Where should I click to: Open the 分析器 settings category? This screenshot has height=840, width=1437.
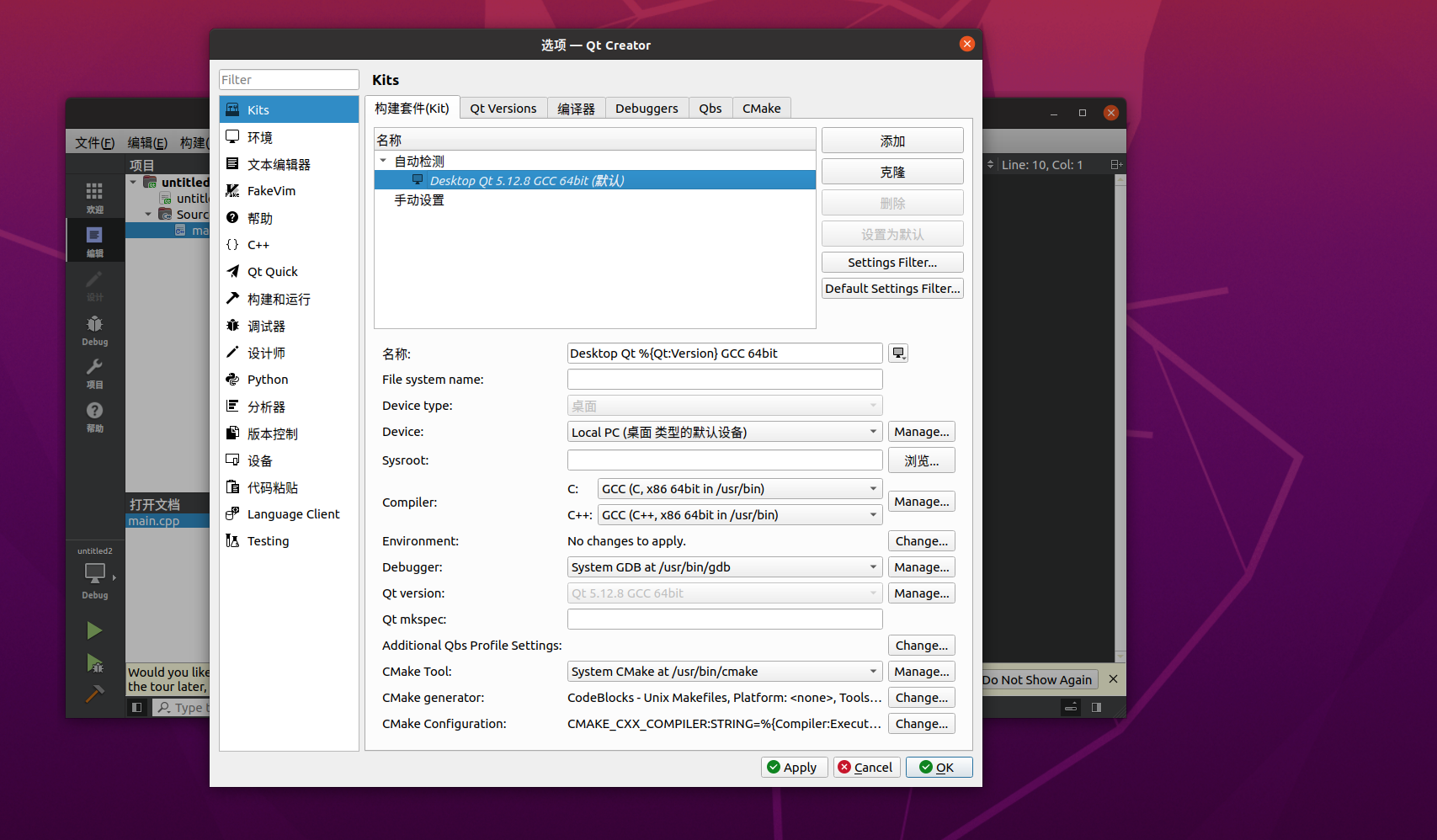(289, 407)
